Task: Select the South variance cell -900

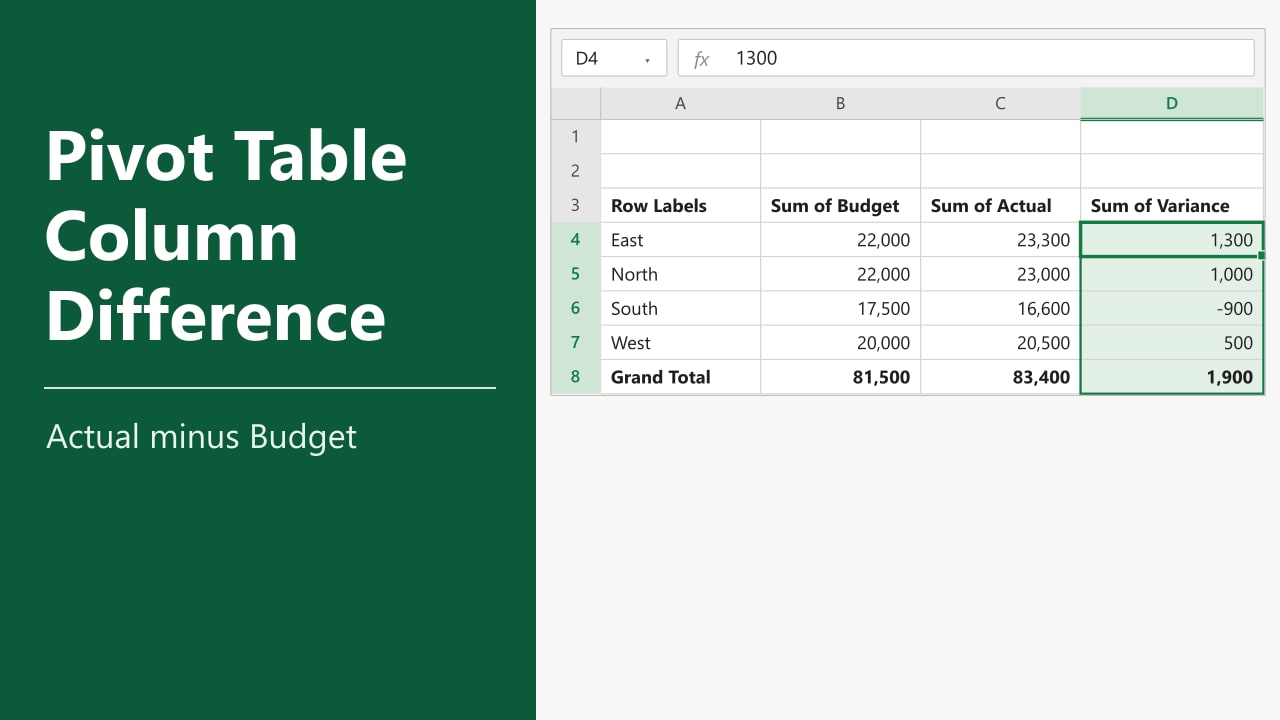Action: [1172, 308]
